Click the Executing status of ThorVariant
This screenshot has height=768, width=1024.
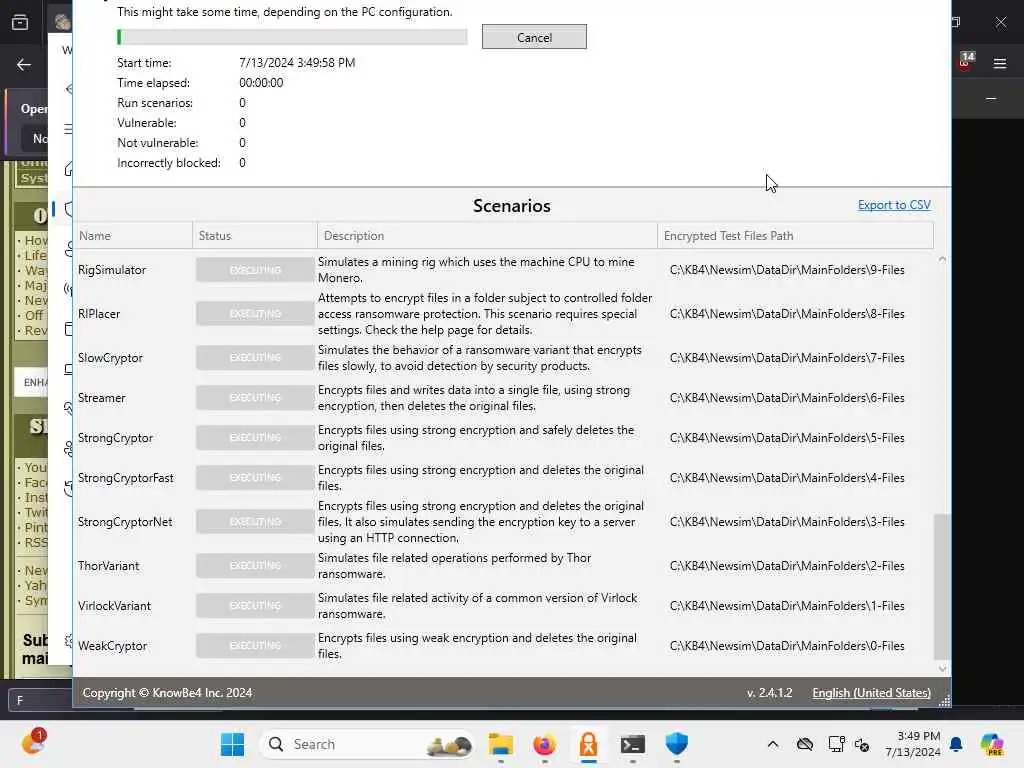tap(255, 566)
